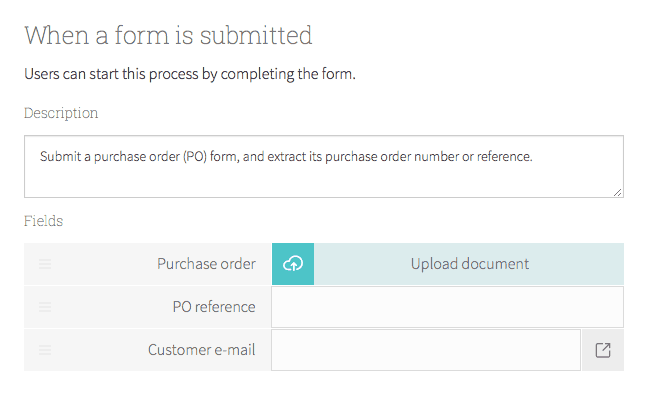Click the Fields section label
This screenshot has width=648, height=395.
[x=43, y=221]
